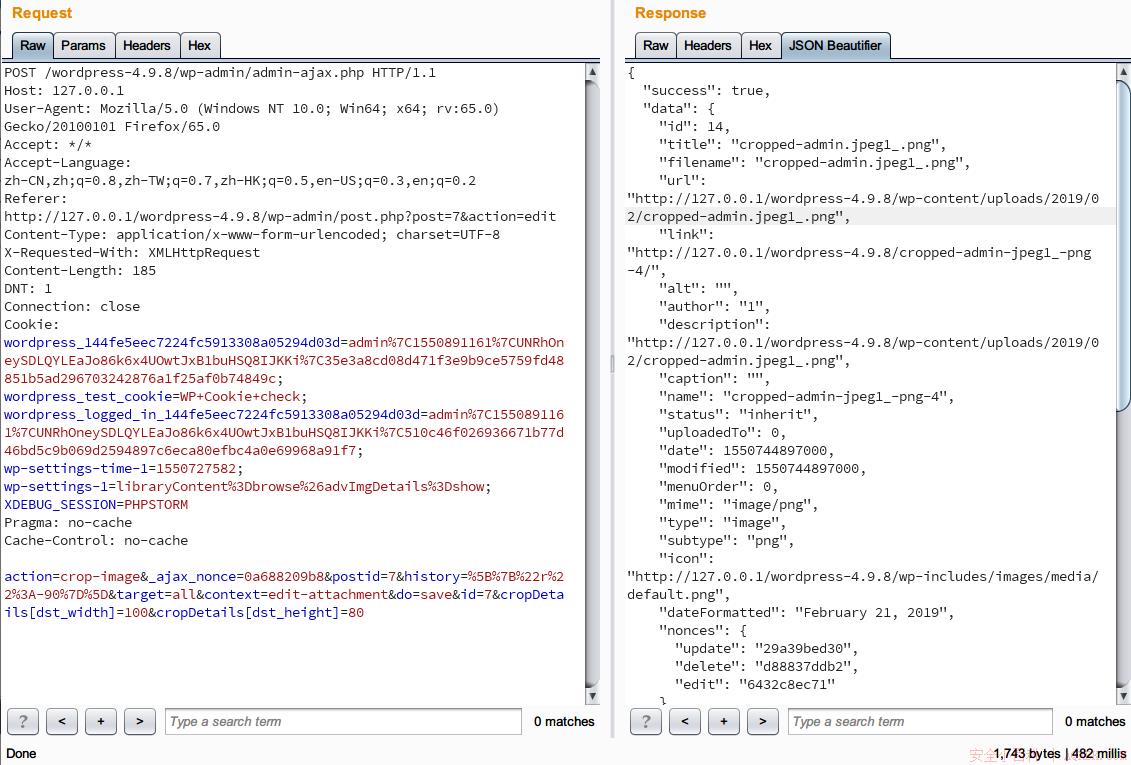Select the JSON Beautifier tab
Image resolution: width=1131 pixels, height=765 pixels.
click(835, 45)
